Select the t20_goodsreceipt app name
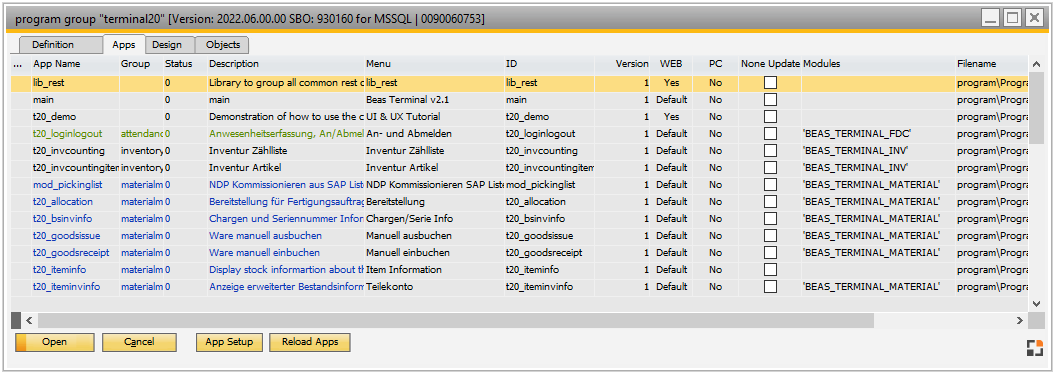 [x=75, y=252]
